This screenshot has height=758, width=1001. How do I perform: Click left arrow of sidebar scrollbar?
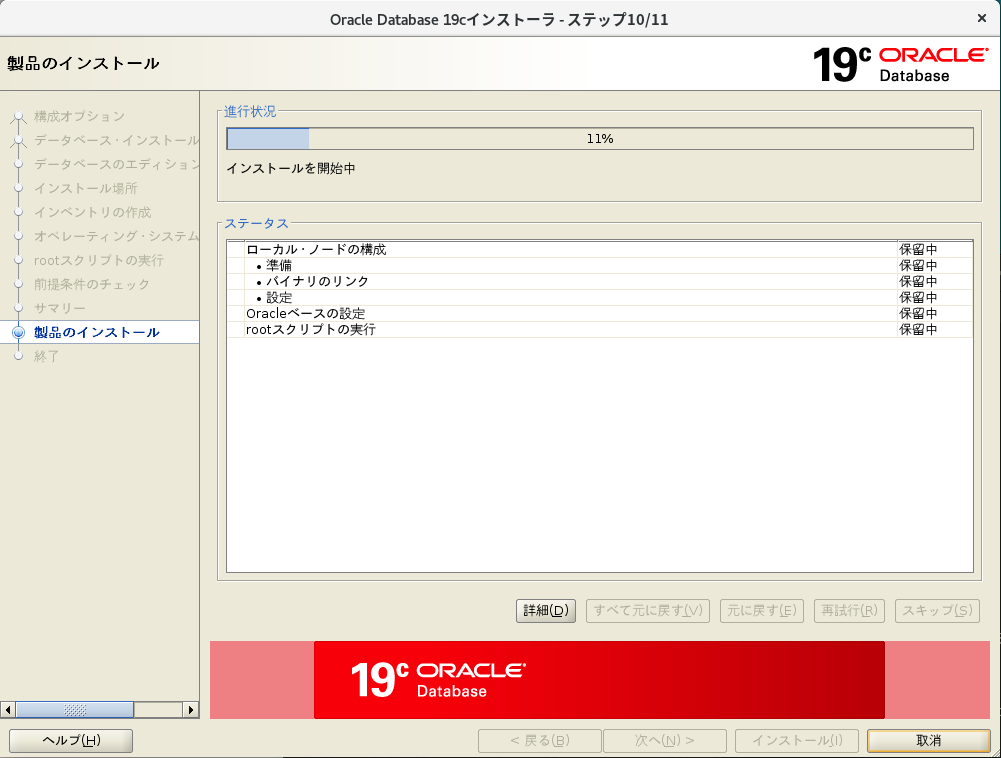[x=9, y=709]
